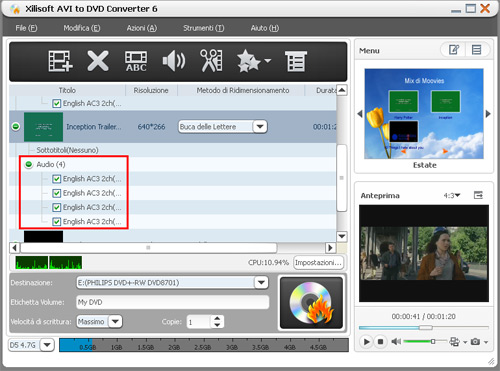Click the Etichetta Volume My DVD field
Viewport: 500px width, 371px height.
(172, 302)
